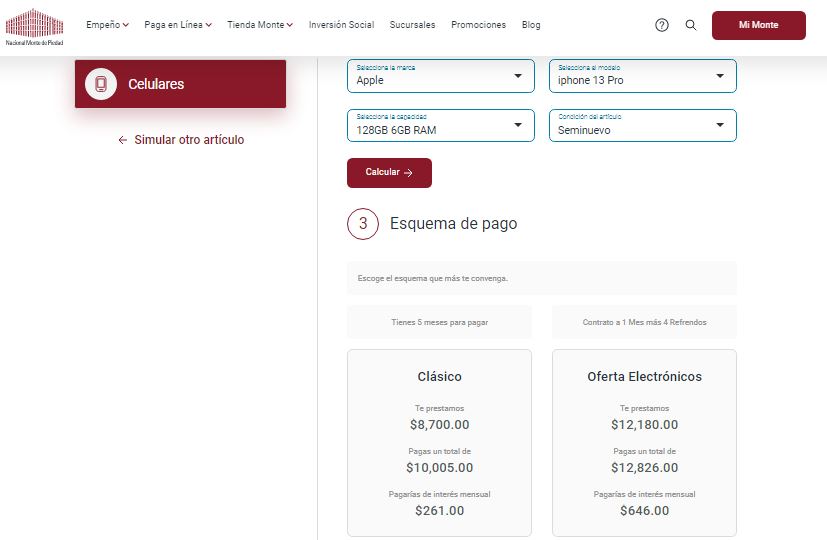This screenshot has height=540, width=827.
Task: Open the Inversión Social page
Action: click(341, 25)
